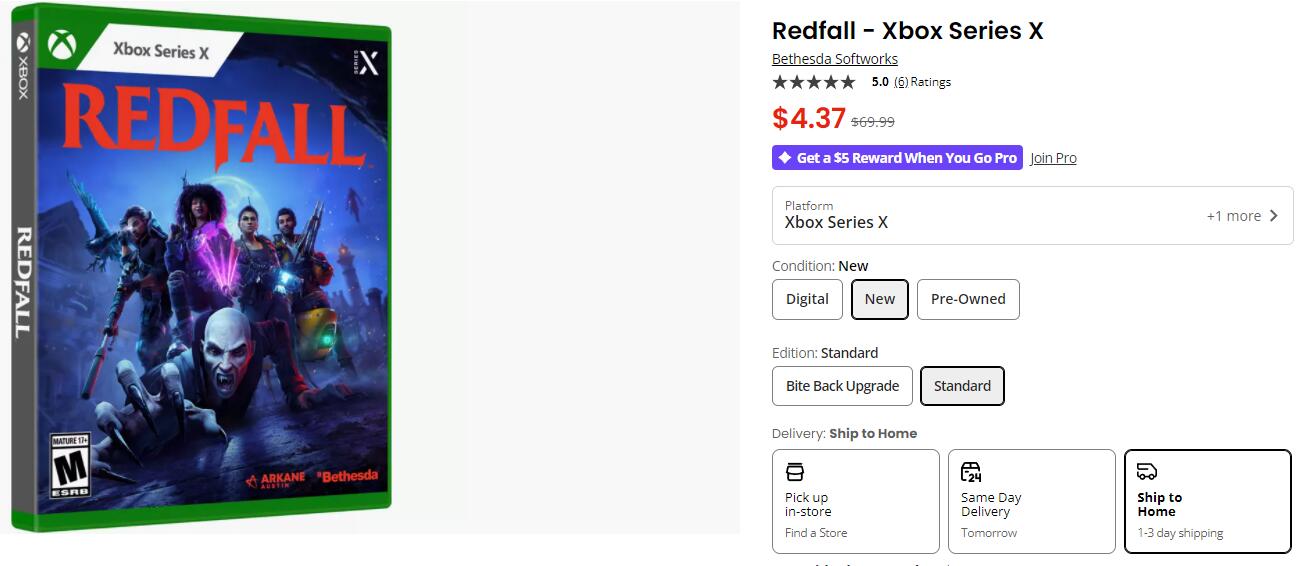Screen dimensions: 1305x566
Task: Open the Bethesda Softworks brand link
Action: coord(834,59)
